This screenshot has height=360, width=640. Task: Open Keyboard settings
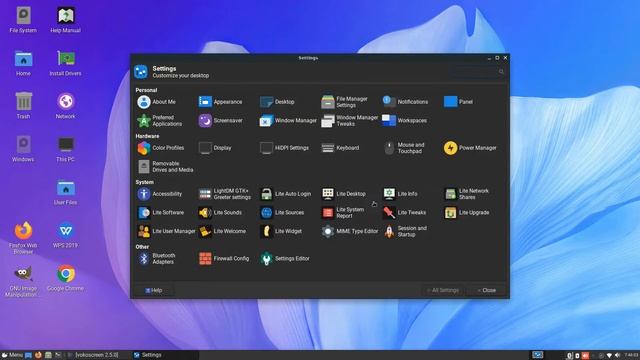(x=340, y=148)
